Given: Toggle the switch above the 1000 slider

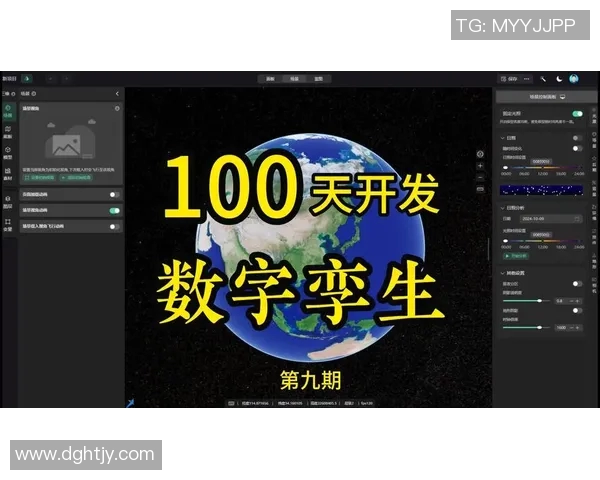Looking at the screenshot, I should [x=577, y=310].
